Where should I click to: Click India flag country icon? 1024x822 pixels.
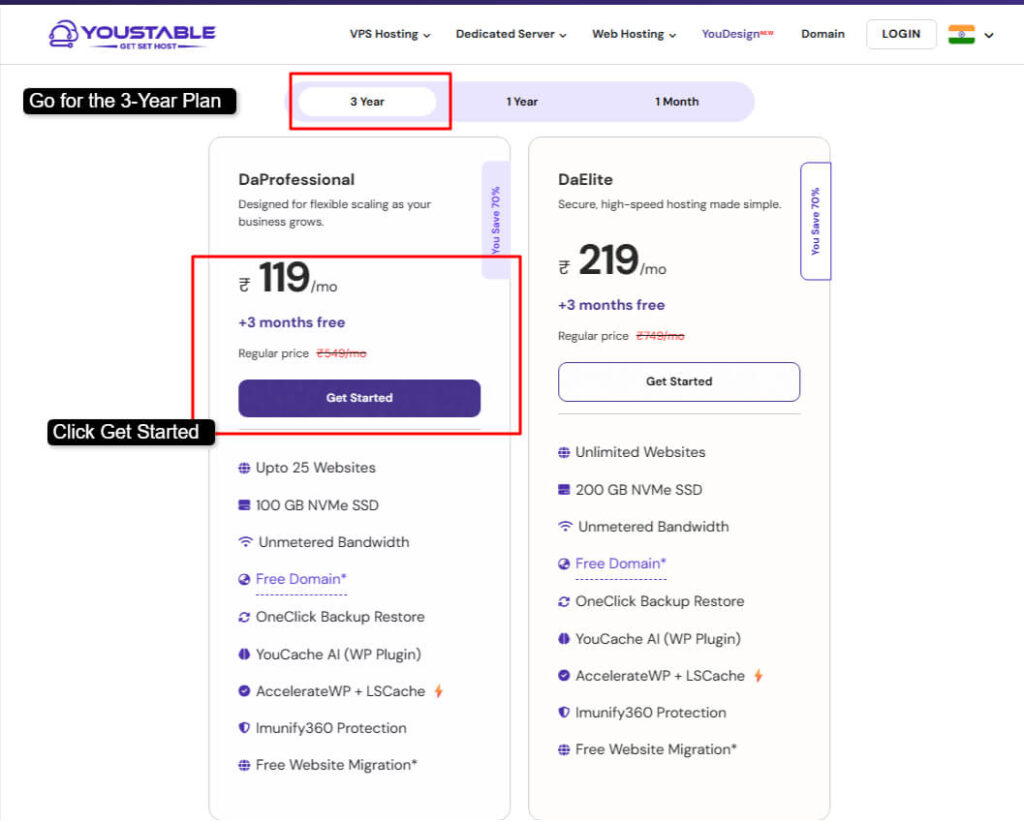(x=961, y=34)
